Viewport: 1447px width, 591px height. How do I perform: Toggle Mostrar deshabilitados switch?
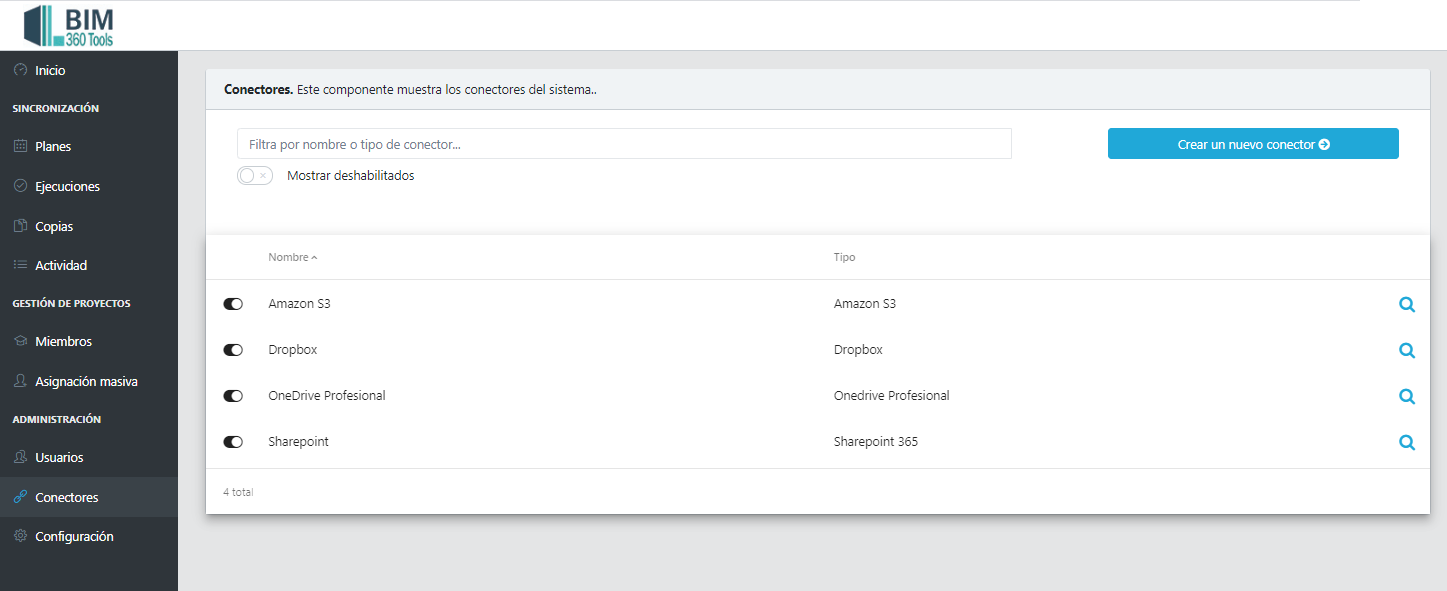pyautogui.click(x=255, y=175)
